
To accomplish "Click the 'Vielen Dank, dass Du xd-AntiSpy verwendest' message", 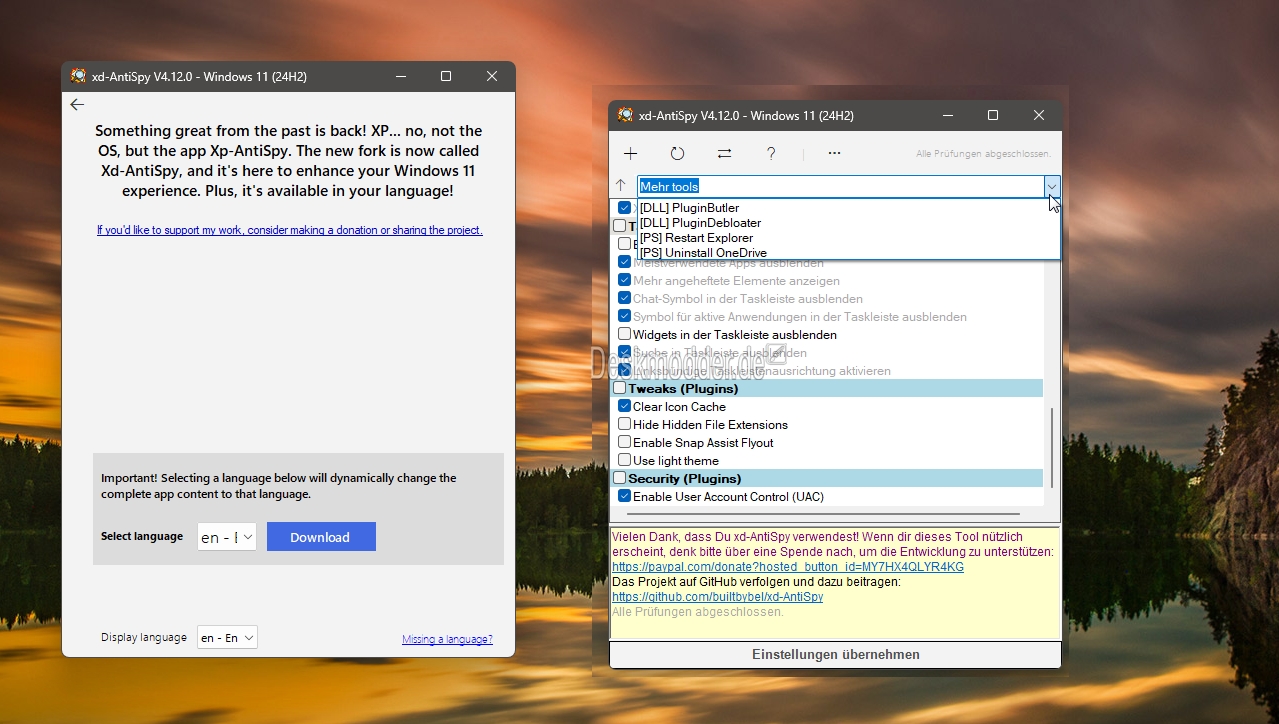I will (x=833, y=544).
